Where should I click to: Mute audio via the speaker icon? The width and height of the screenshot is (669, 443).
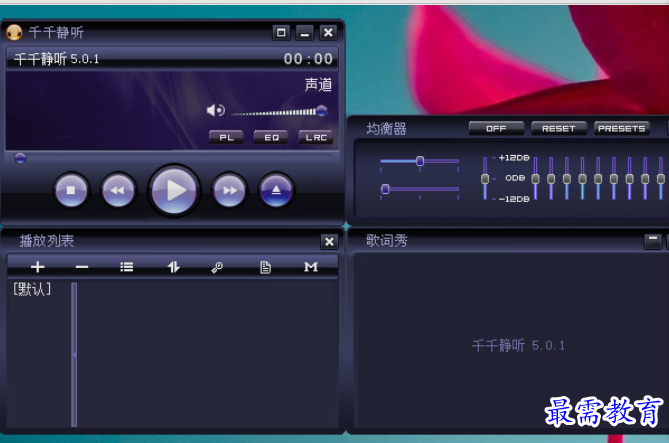click(216, 111)
